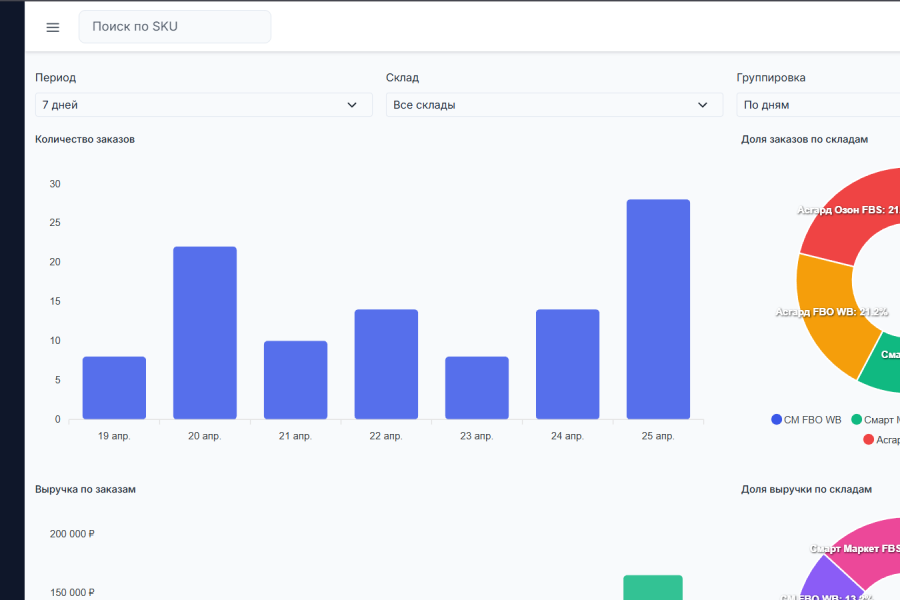Open the 'Группировка' dropdown showing По дням
The width and height of the screenshot is (900, 600).
pos(818,105)
